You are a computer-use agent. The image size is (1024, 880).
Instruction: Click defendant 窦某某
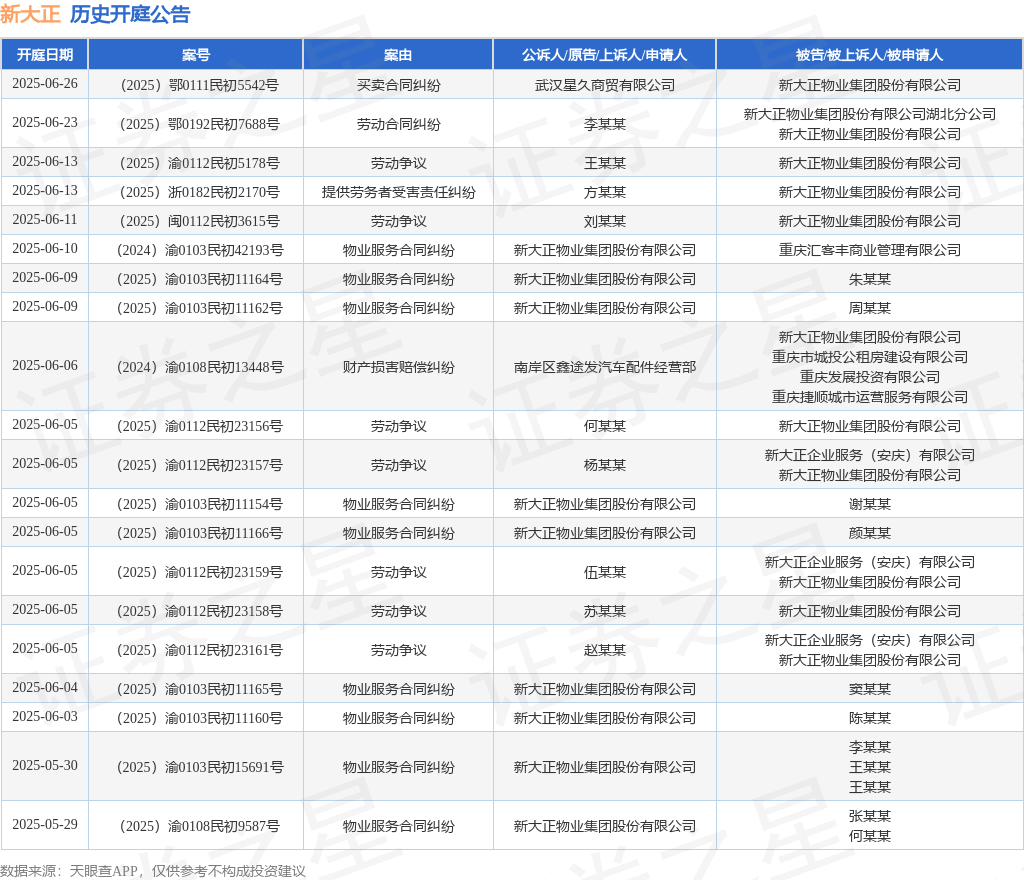870,689
